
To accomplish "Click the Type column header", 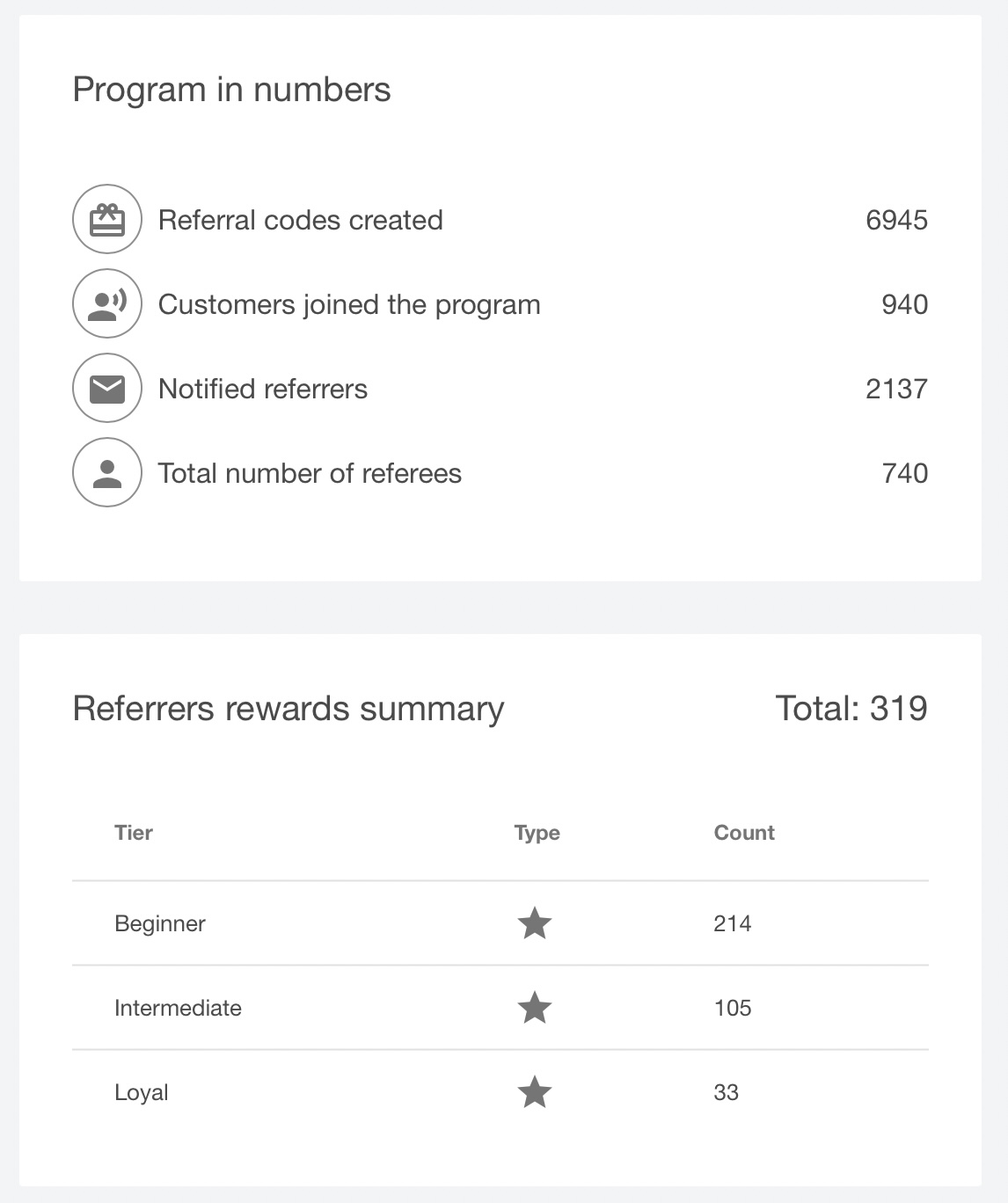I will [535, 833].
